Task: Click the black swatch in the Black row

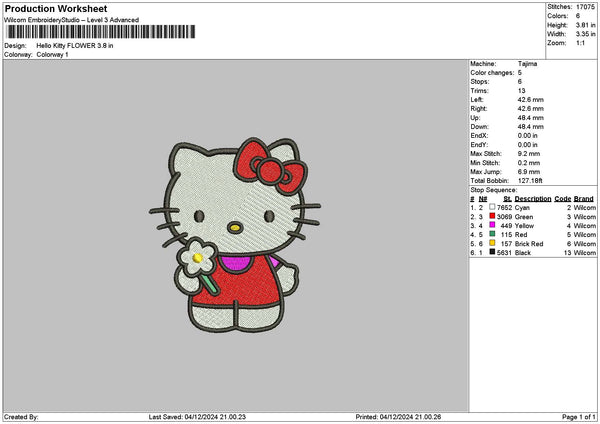Action: pos(492,252)
